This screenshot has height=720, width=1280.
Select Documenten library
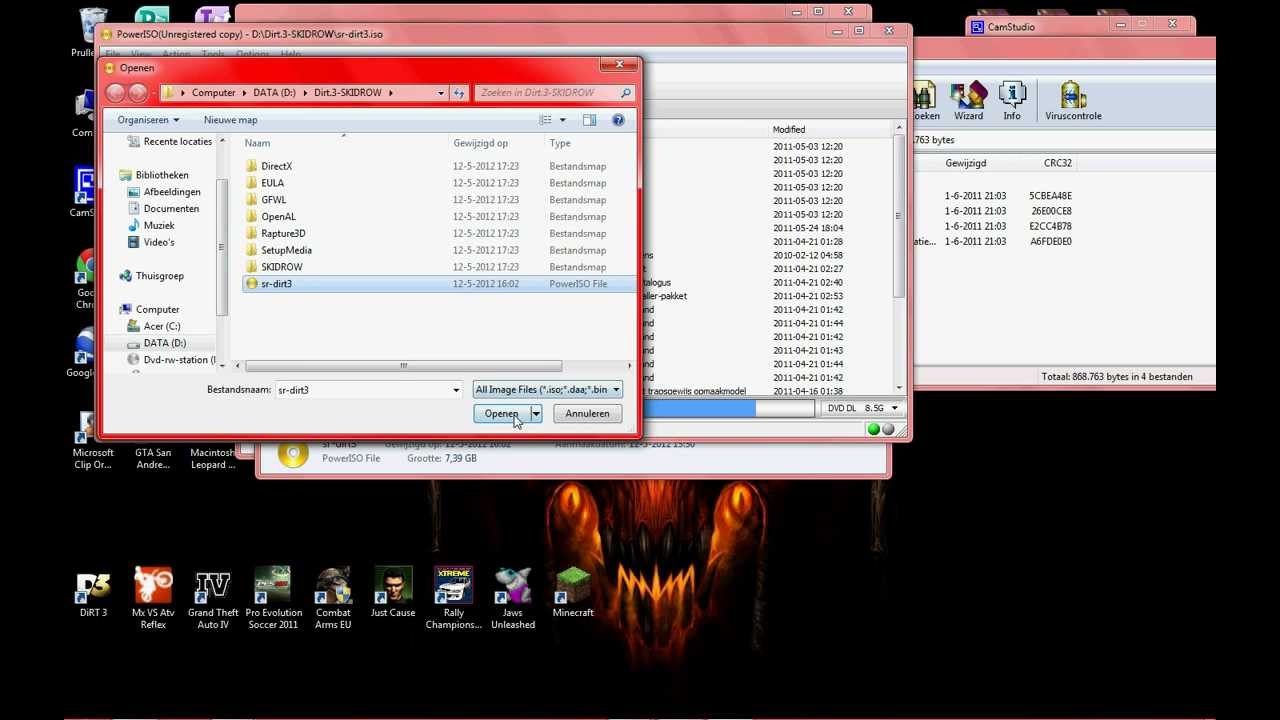click(x=171, y=209)
